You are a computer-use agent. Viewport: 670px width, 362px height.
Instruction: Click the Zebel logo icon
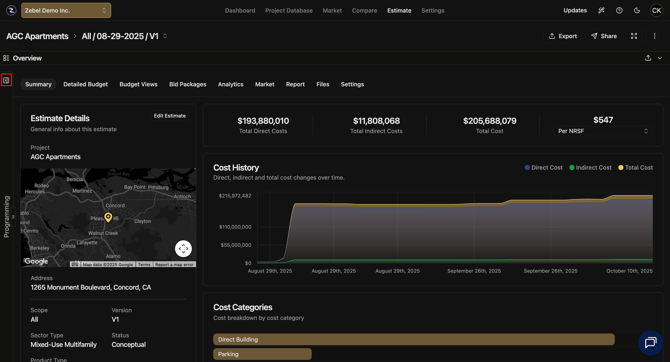[11, 10]
